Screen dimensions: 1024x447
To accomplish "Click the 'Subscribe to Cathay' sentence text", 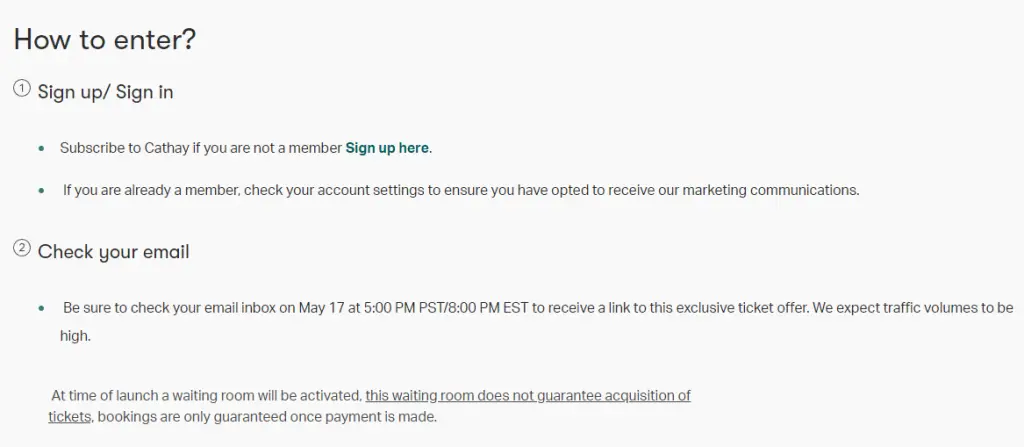I will pyautogui.click(x=200, y=148).
